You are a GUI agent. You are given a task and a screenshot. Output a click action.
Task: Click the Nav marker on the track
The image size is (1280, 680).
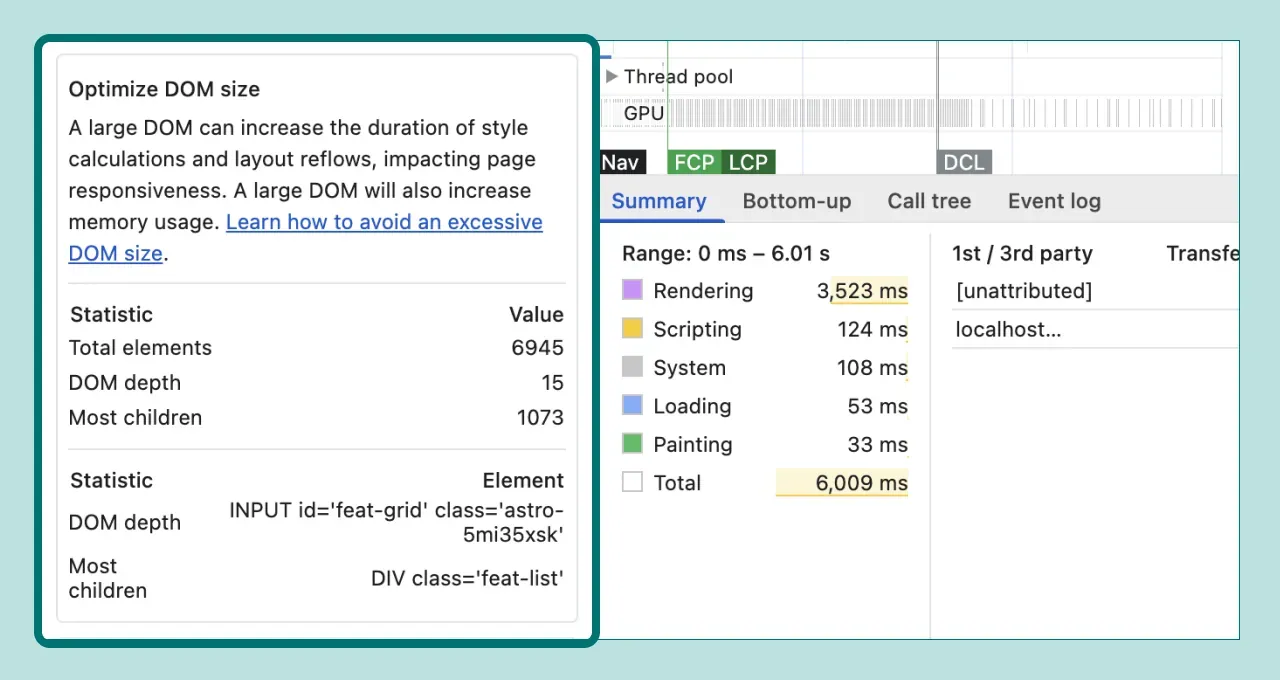point(621,162)
